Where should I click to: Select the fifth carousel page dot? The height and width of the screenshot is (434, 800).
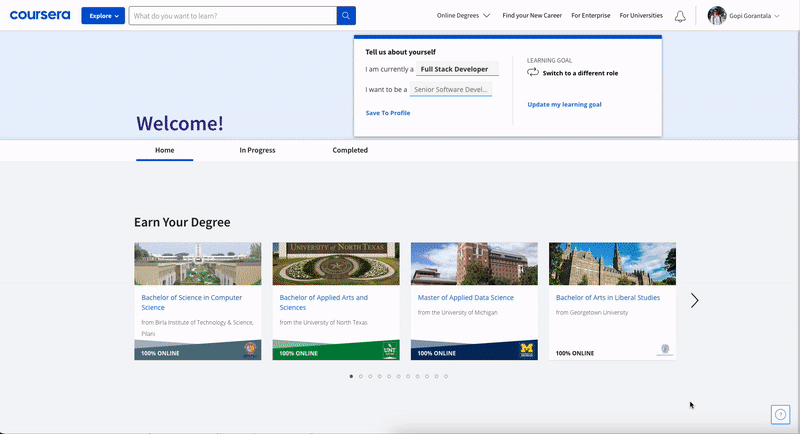point(389,376)
